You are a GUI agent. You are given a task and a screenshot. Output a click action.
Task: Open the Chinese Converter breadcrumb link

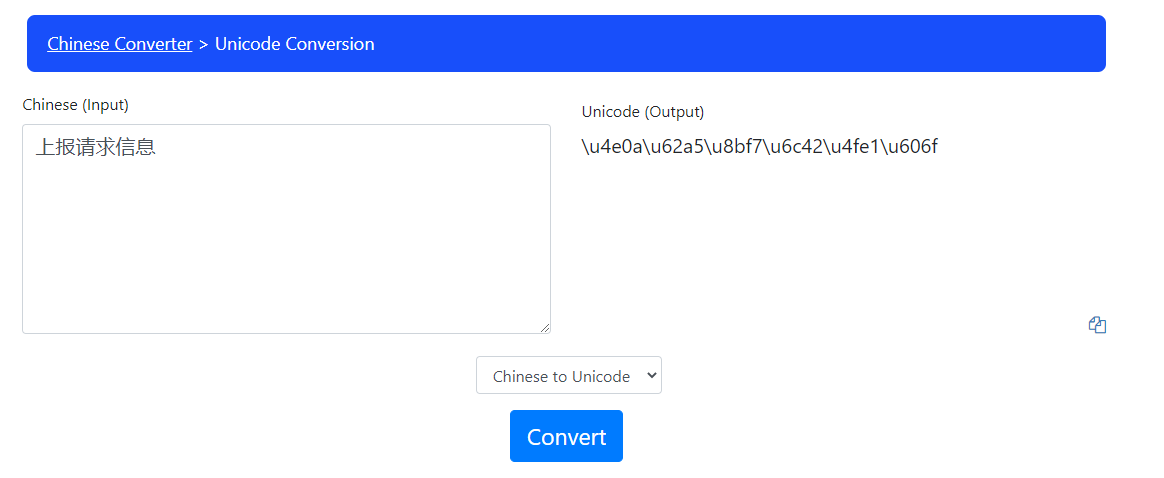click(x=119, y=44)
